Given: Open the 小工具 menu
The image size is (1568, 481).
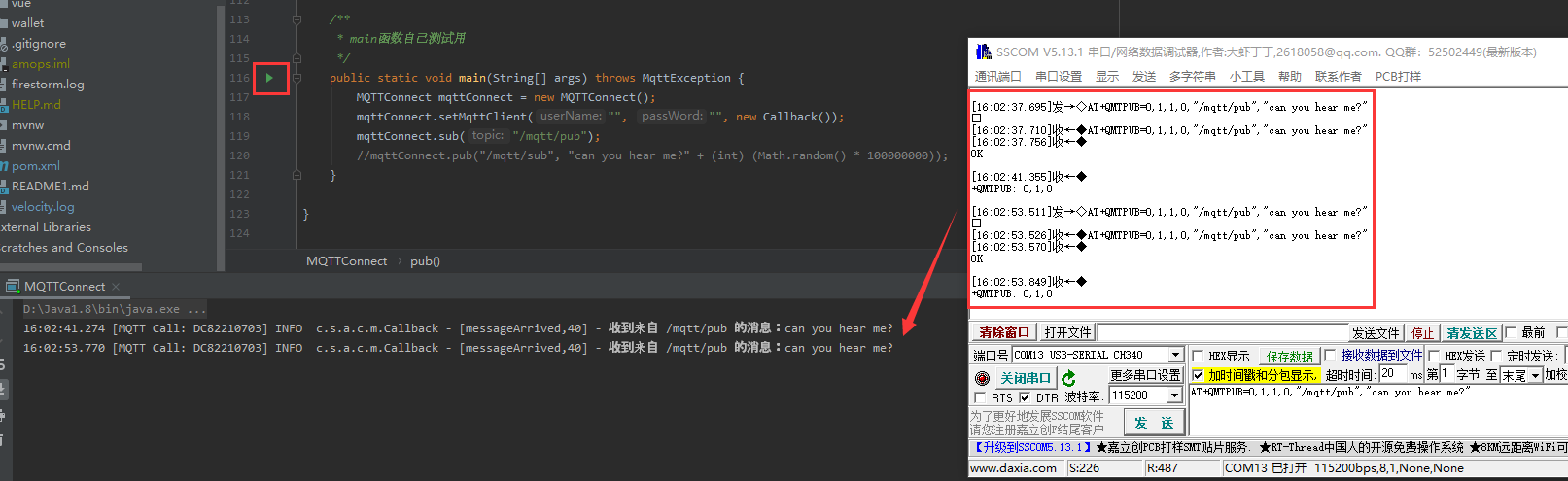Looking at the screenshot, I should [1247, 77].
